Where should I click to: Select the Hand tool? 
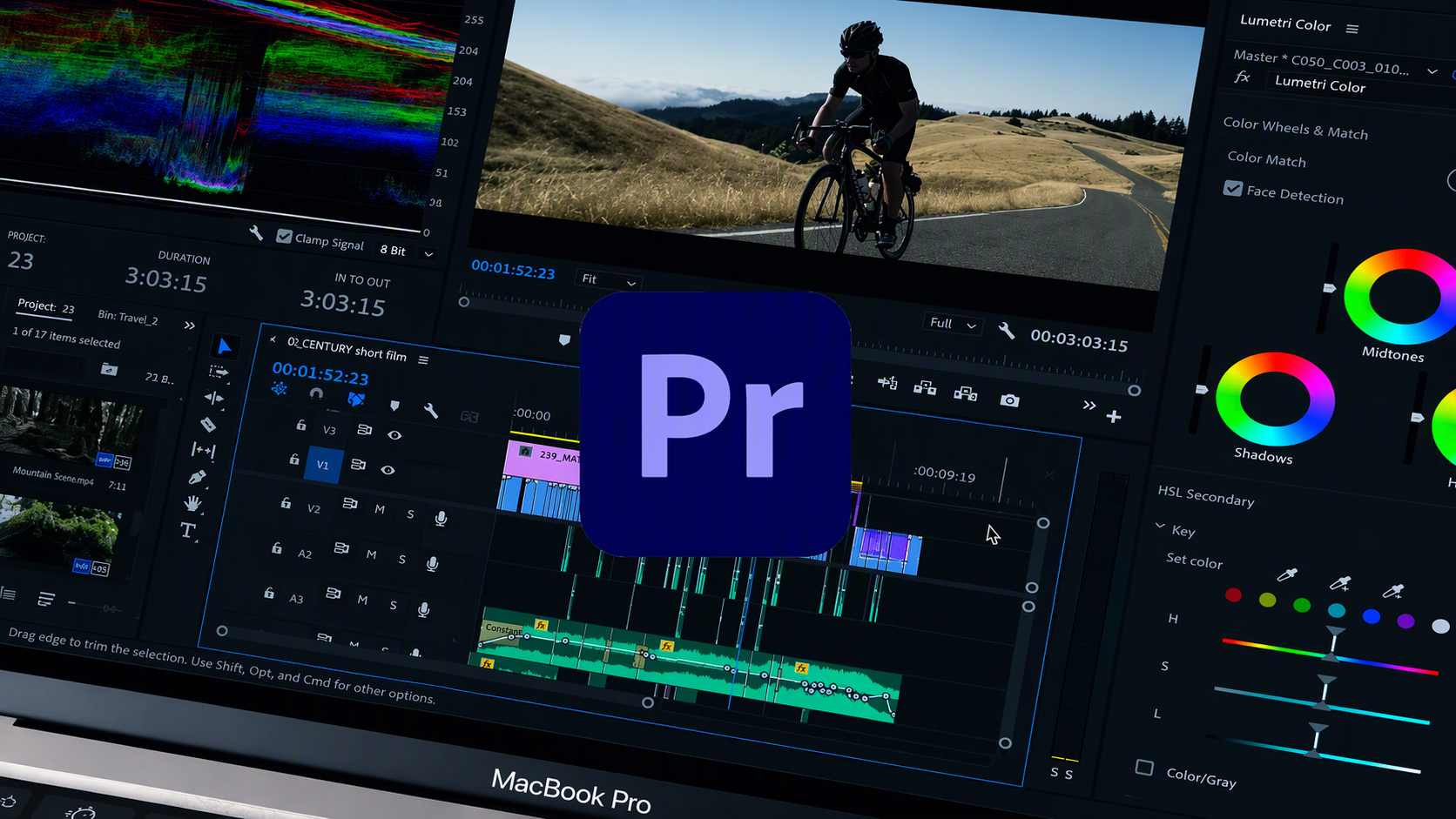[x=192, y=503]
